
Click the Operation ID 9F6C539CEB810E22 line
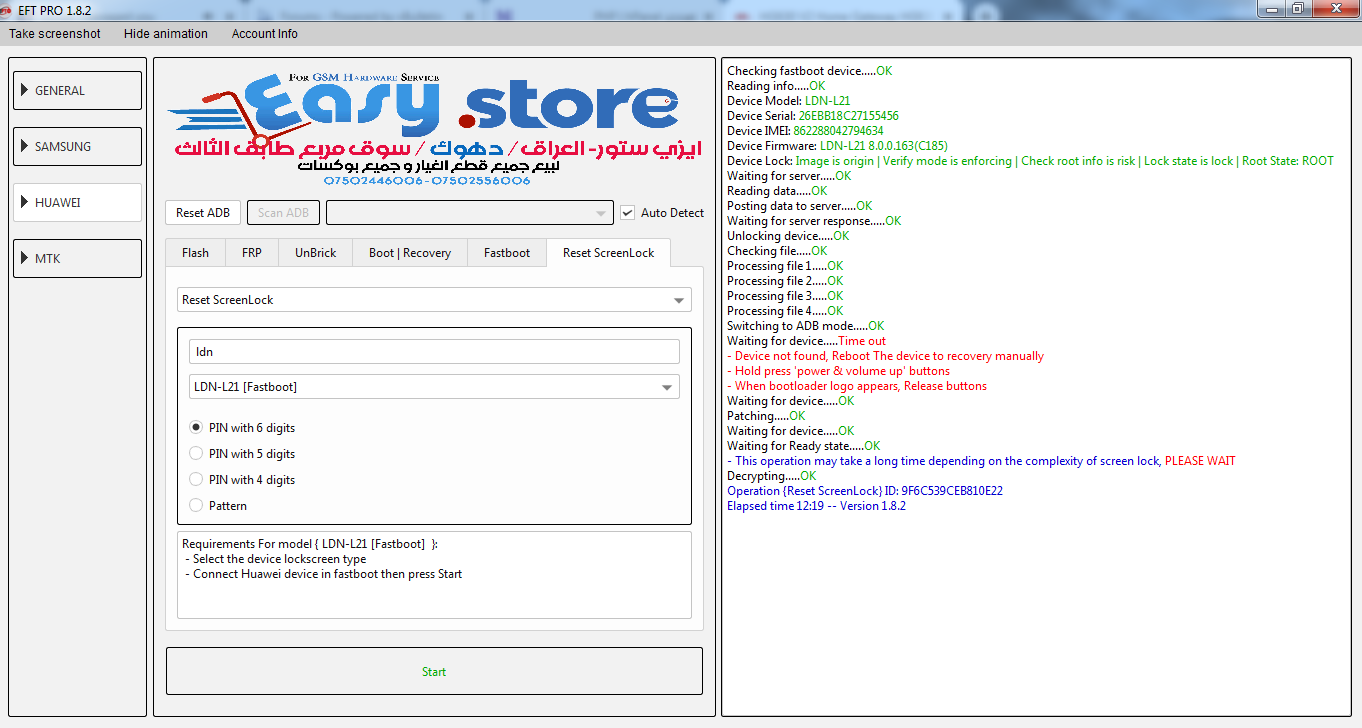point(865,491)
